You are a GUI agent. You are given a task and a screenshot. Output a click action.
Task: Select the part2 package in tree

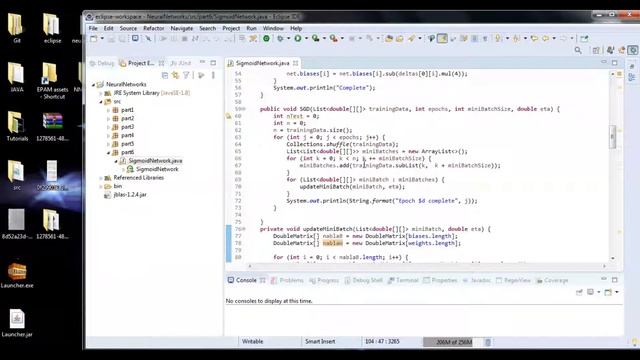coord(127,118)
